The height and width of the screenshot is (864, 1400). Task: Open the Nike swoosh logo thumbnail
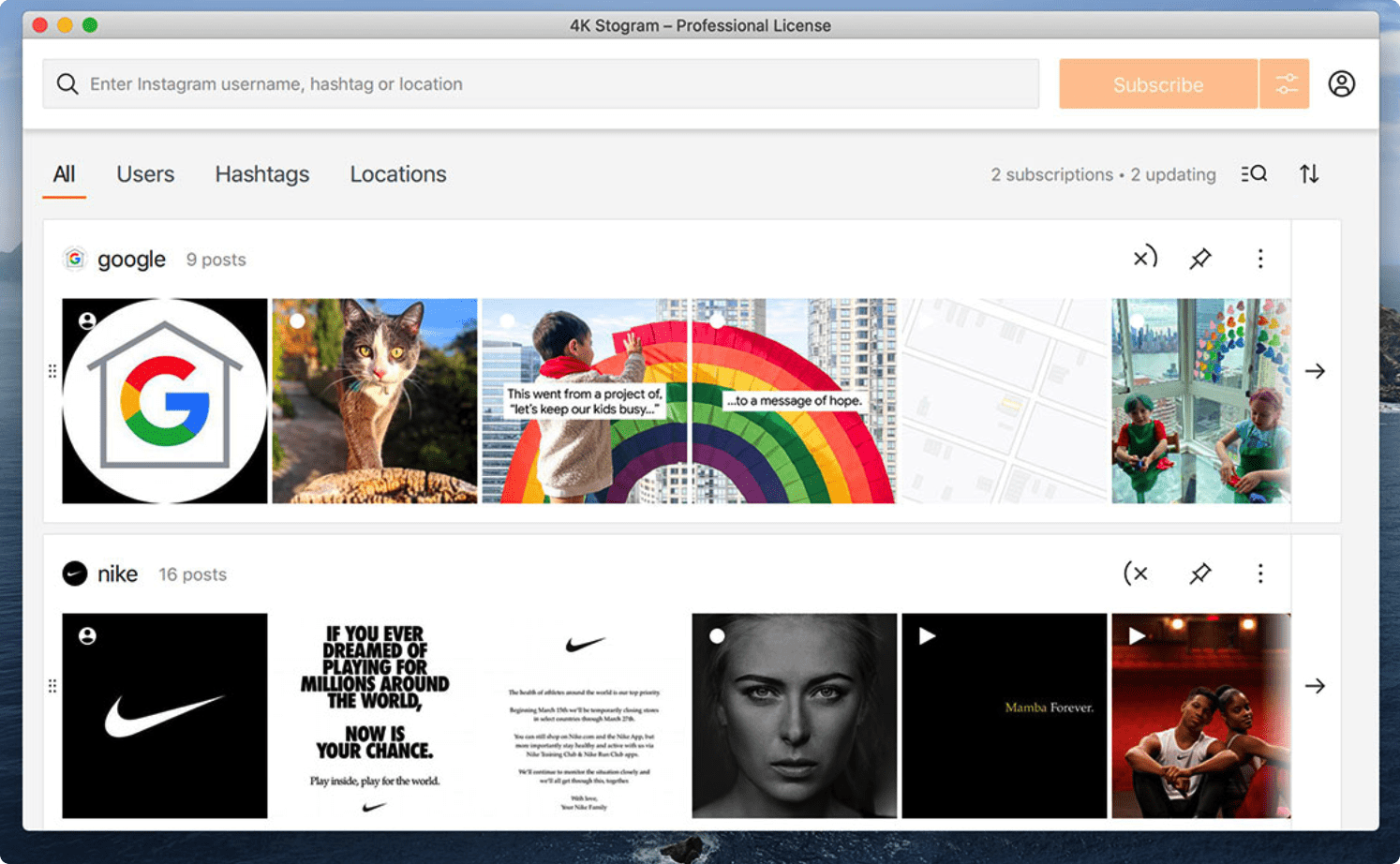point(165,716)
